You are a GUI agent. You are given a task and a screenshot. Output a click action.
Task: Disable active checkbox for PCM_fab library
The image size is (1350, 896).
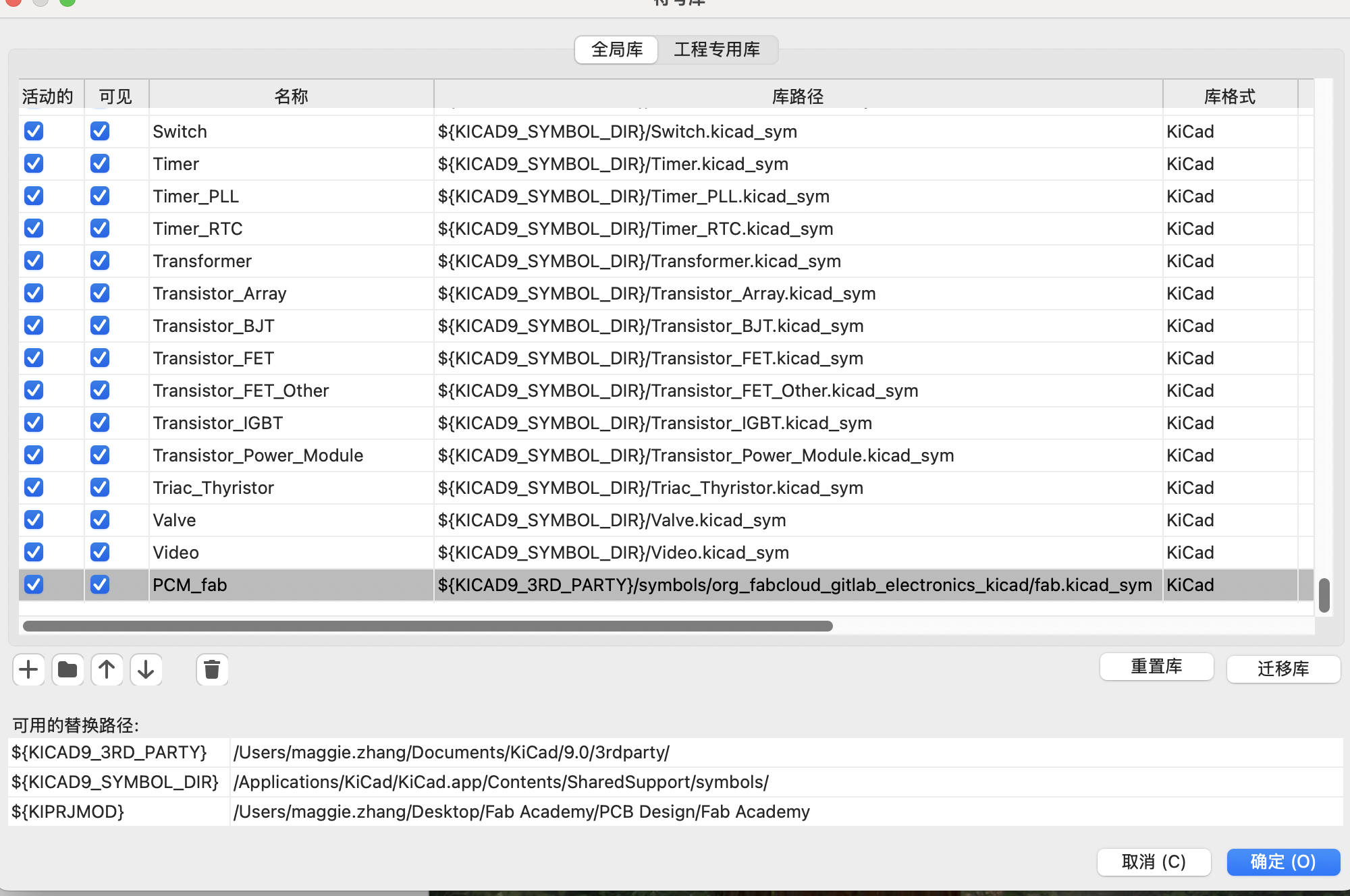[x=34, y=585]
